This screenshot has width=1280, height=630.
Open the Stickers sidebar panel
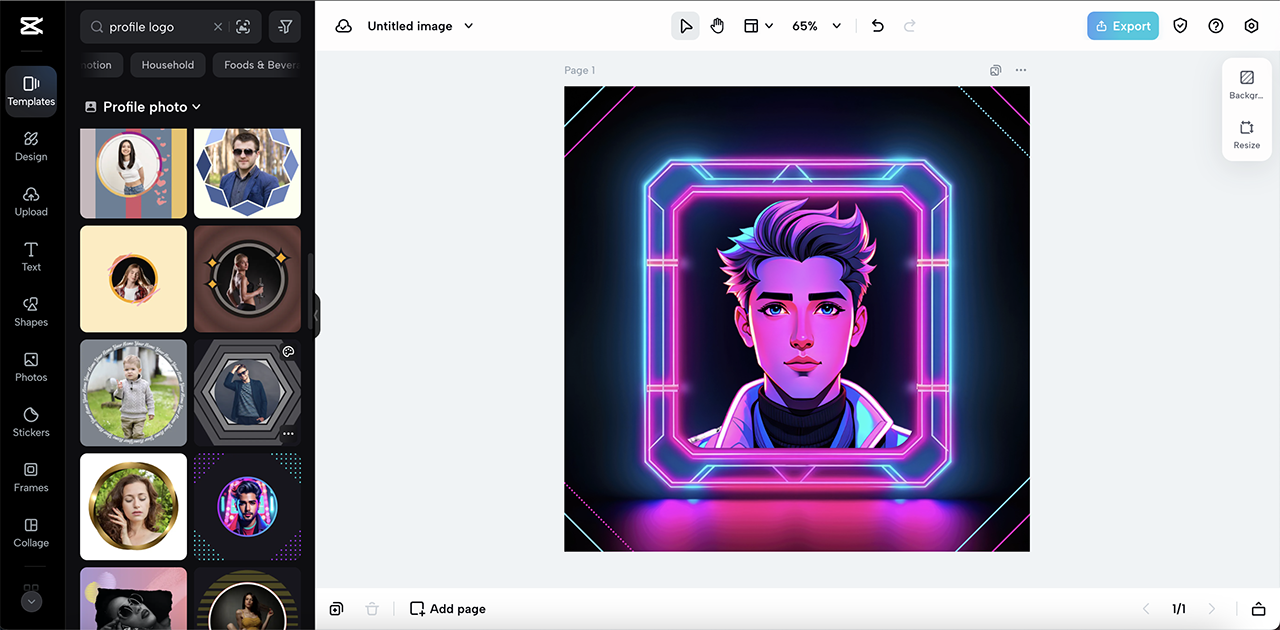(31, 421)
